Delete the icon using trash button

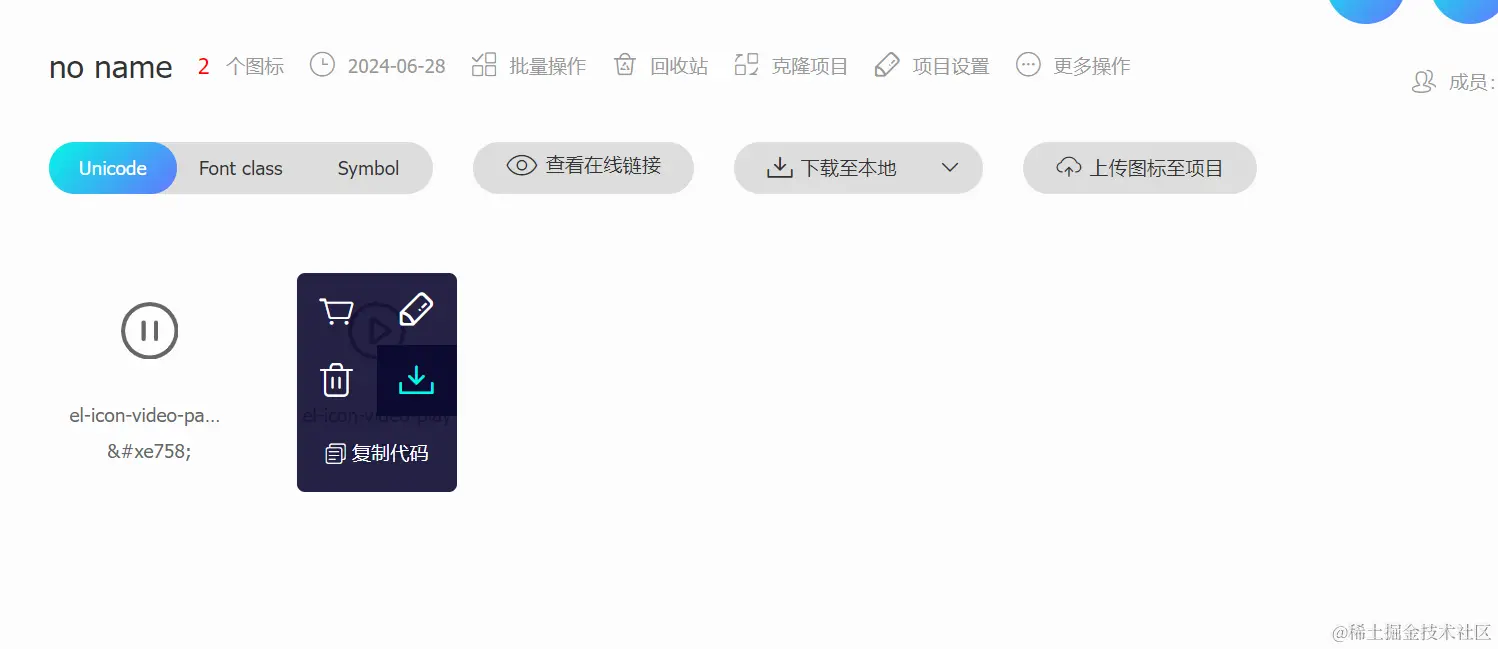coord(336,380)
